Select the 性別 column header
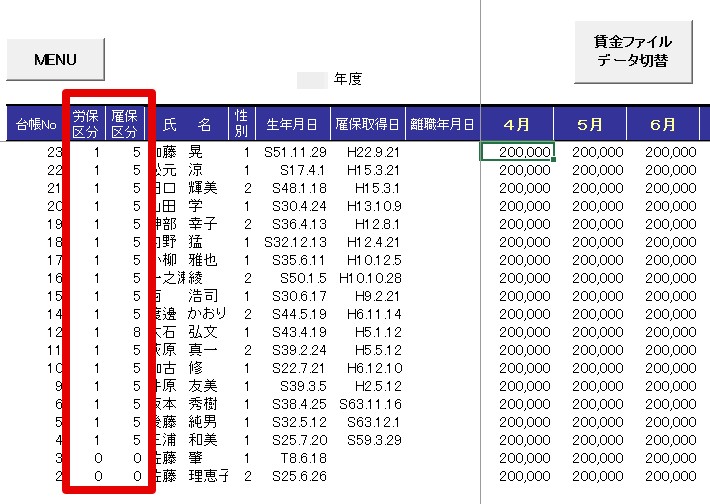 click(x=242, y=124)
